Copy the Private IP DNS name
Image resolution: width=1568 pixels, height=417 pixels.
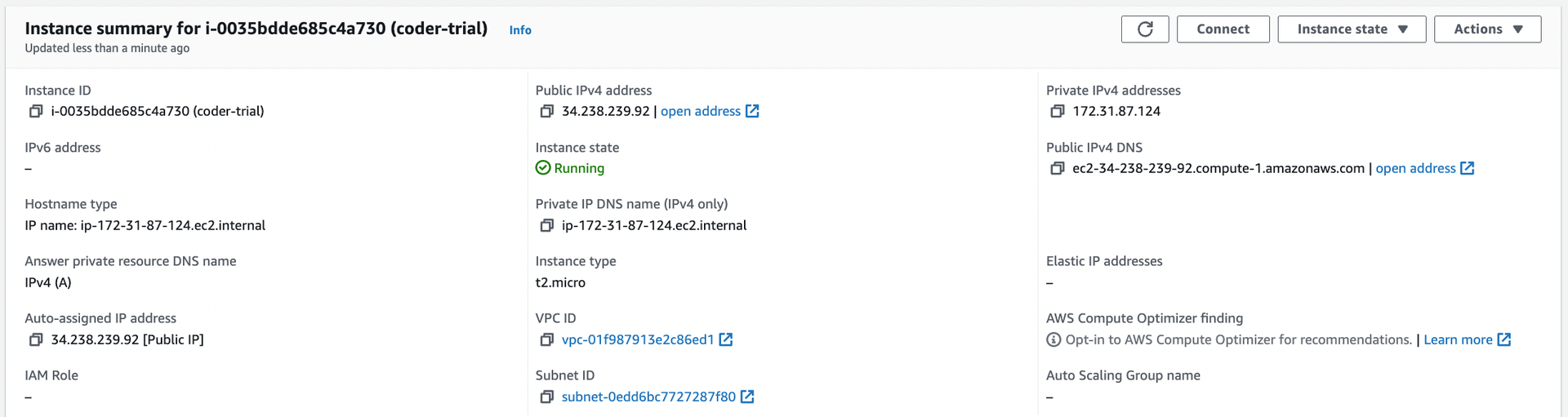coord(547,225)
